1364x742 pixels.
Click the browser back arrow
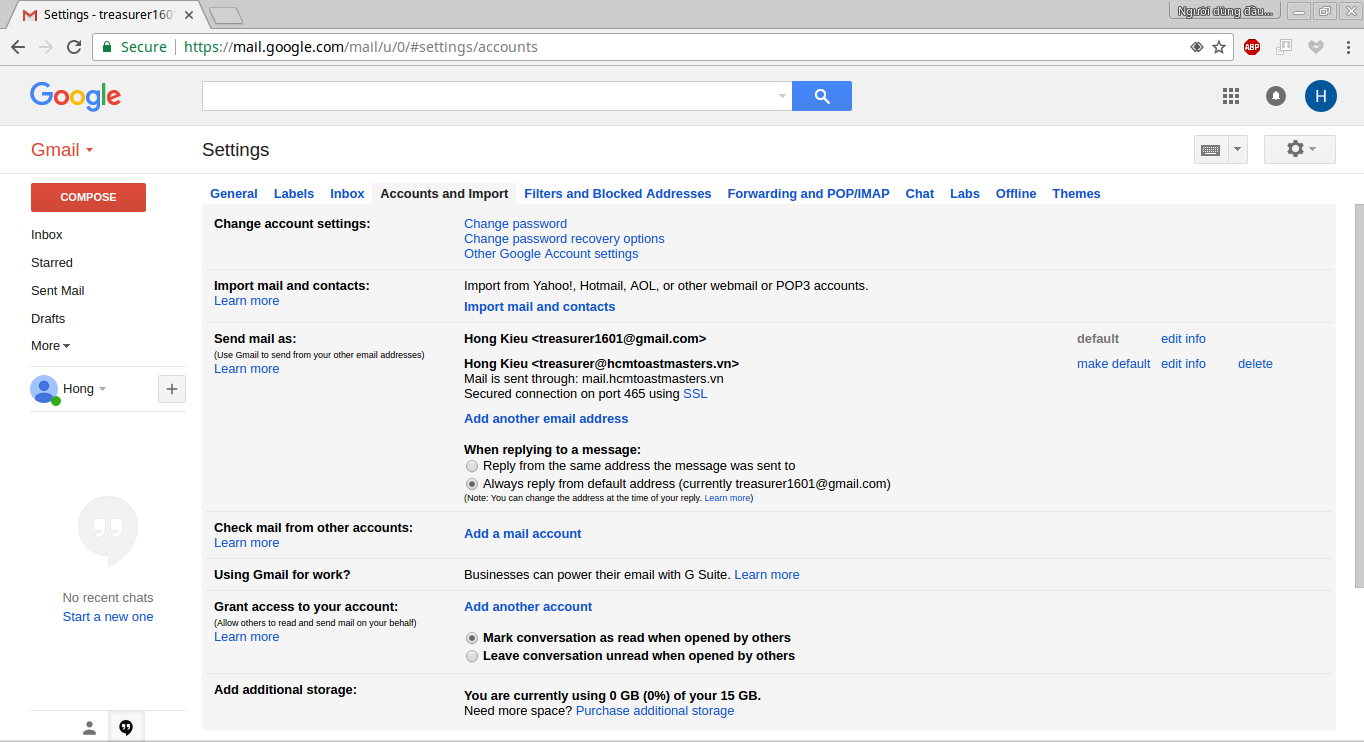tap(18, 47)
